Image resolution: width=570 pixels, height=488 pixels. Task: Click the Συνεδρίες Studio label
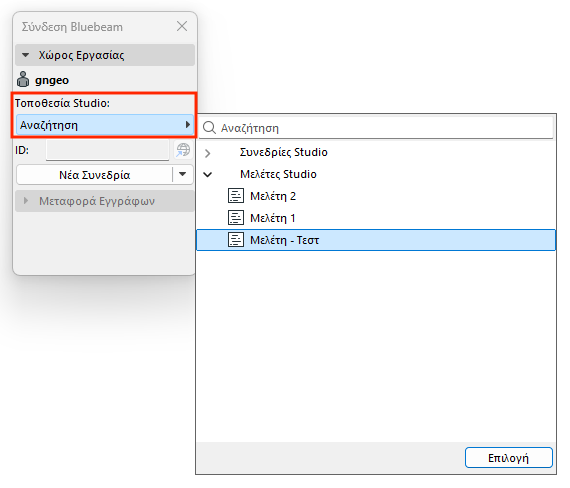(284, 152)
